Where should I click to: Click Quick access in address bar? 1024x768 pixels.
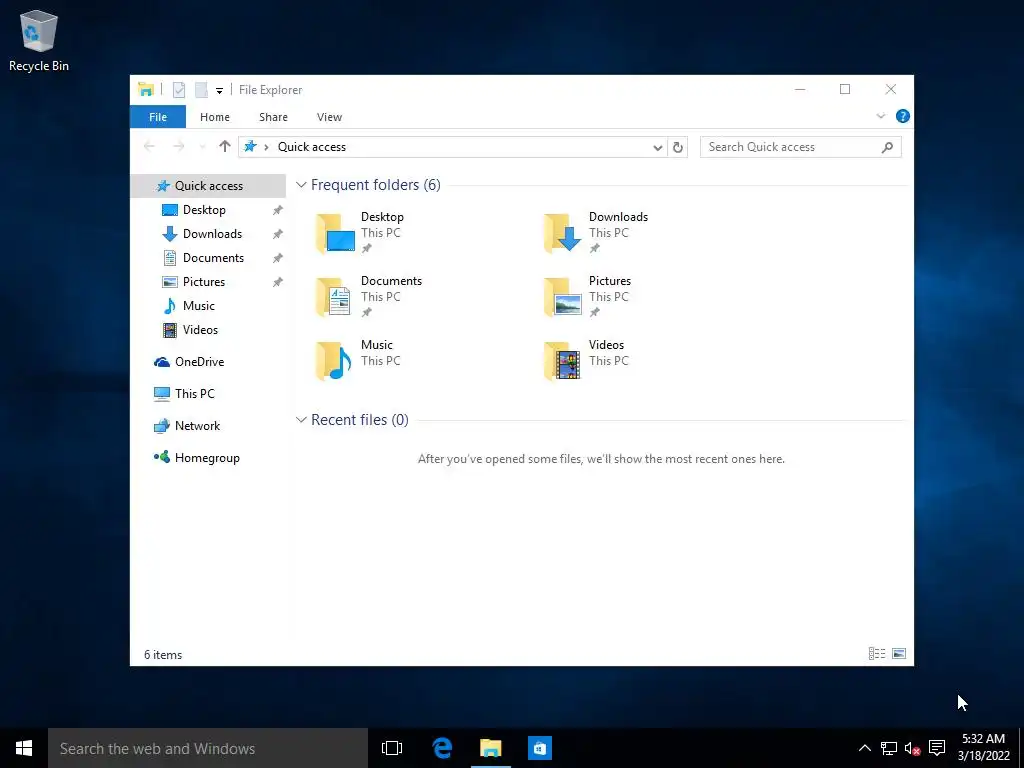312,147
